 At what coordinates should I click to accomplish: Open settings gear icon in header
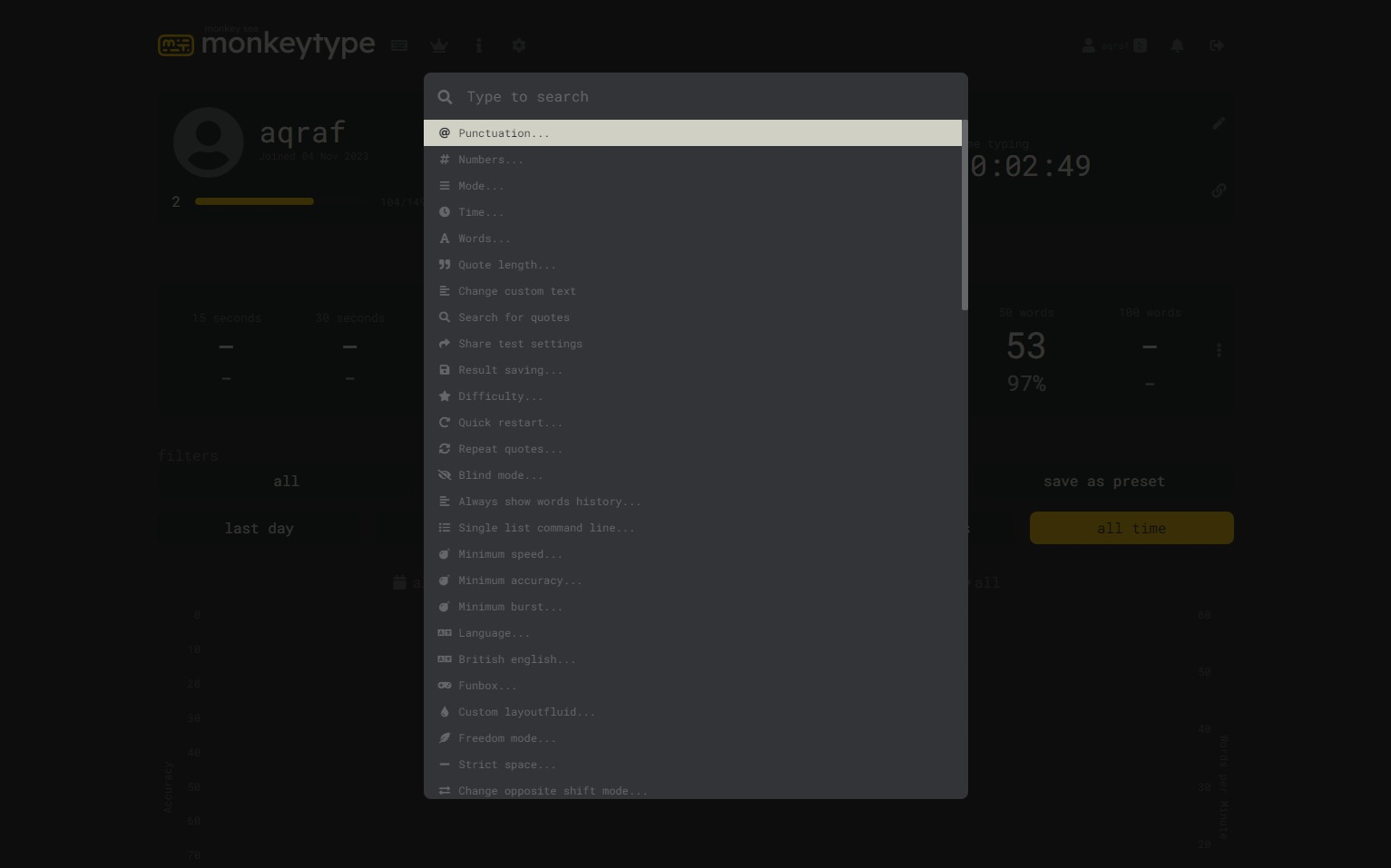point(519,45)
